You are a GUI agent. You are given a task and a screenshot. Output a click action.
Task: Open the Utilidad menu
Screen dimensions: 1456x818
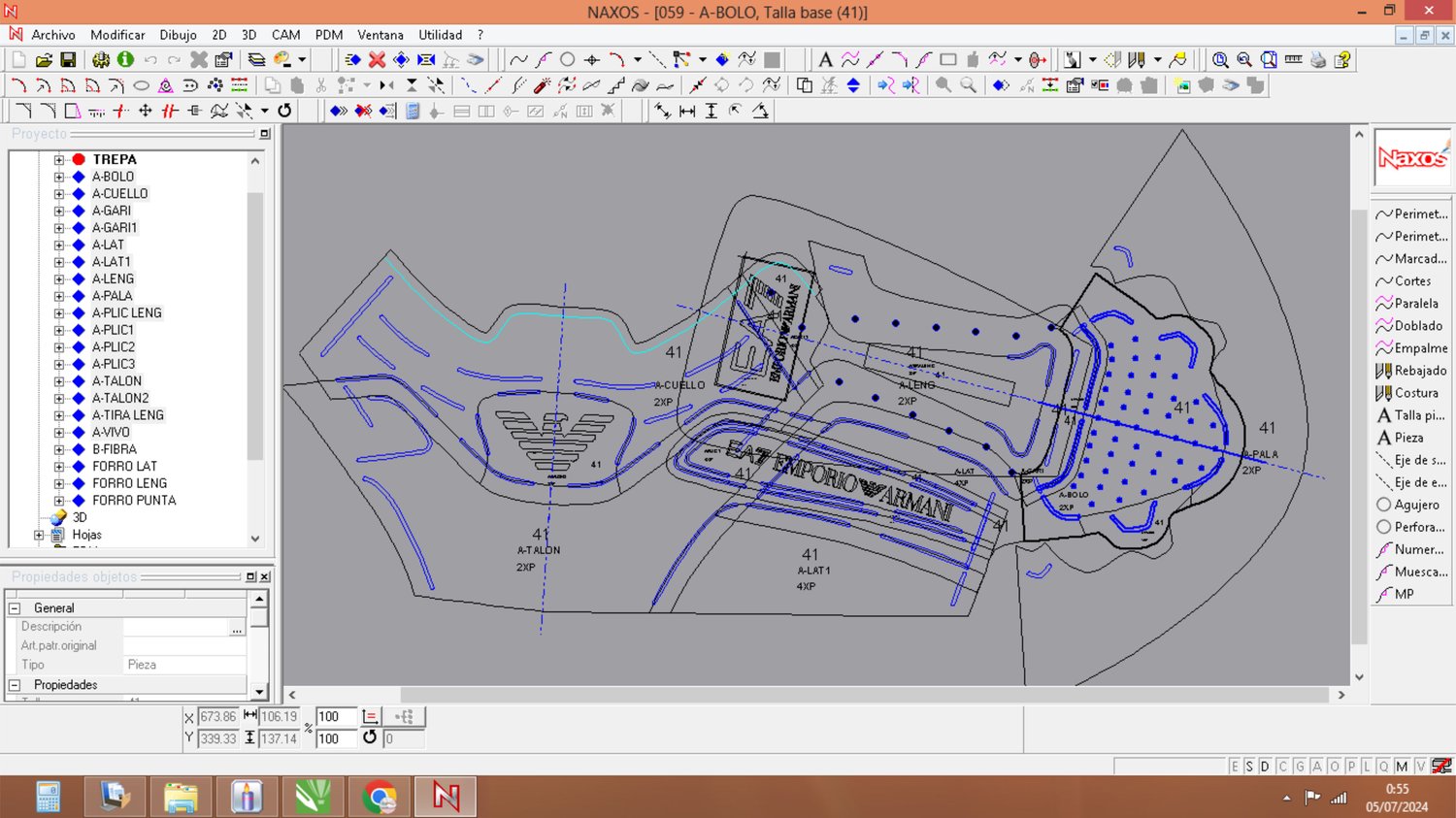pos(440,35)
